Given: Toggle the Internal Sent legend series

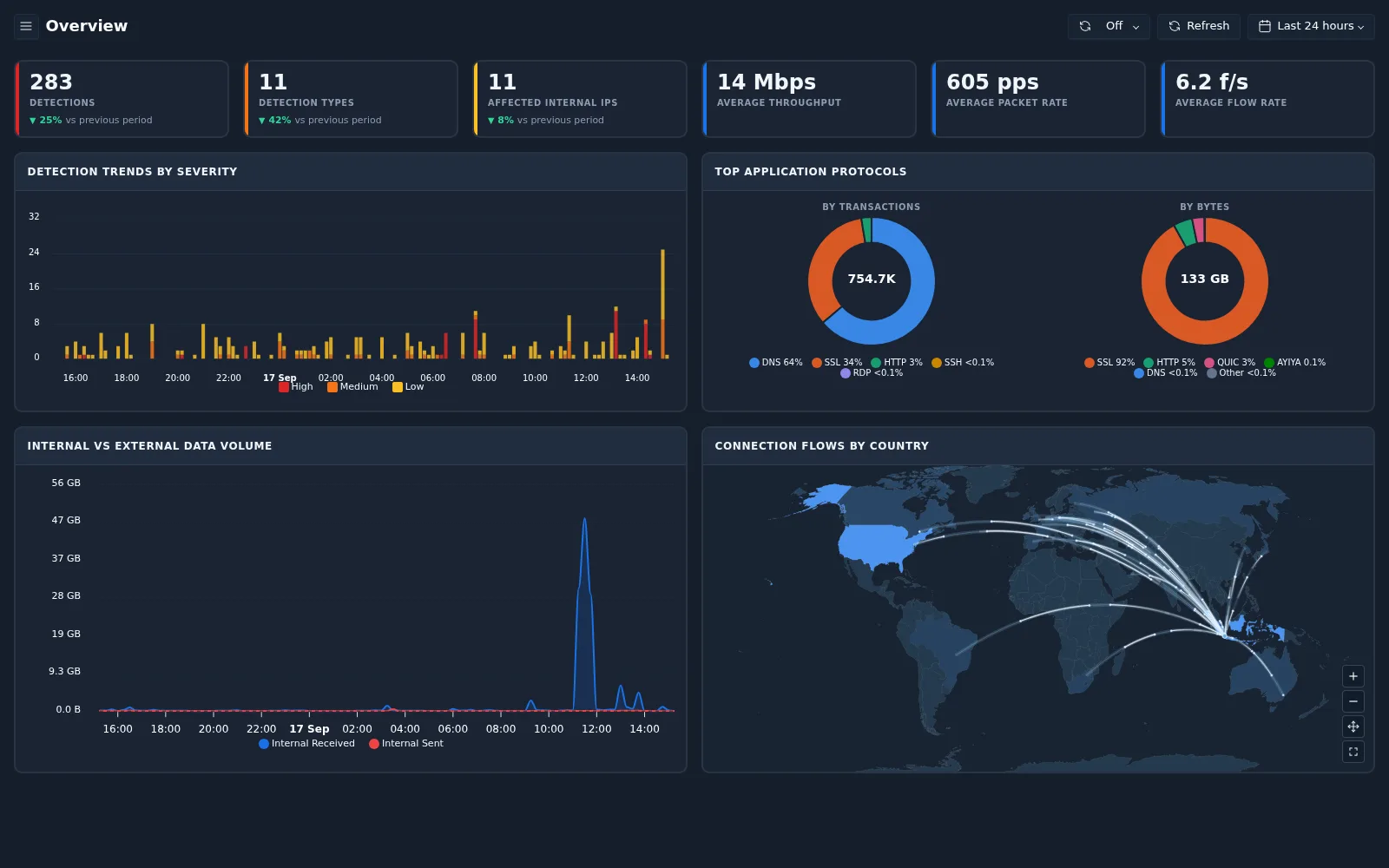Looking at the screenshot, I should [406, 744].
